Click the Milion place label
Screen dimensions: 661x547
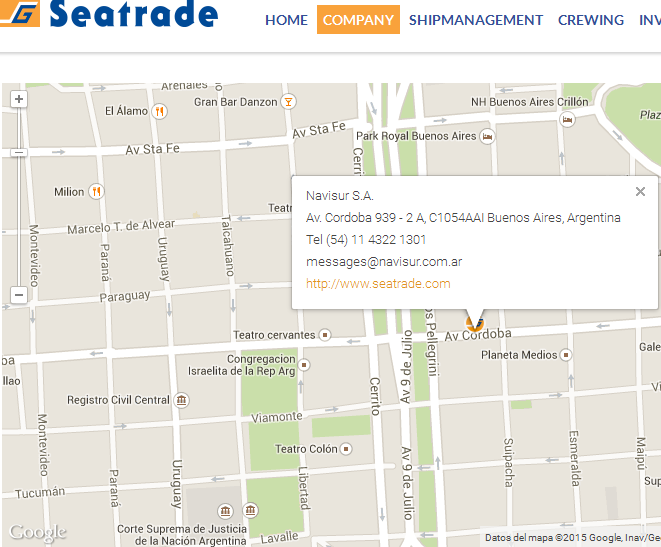[x=69, y=192]
